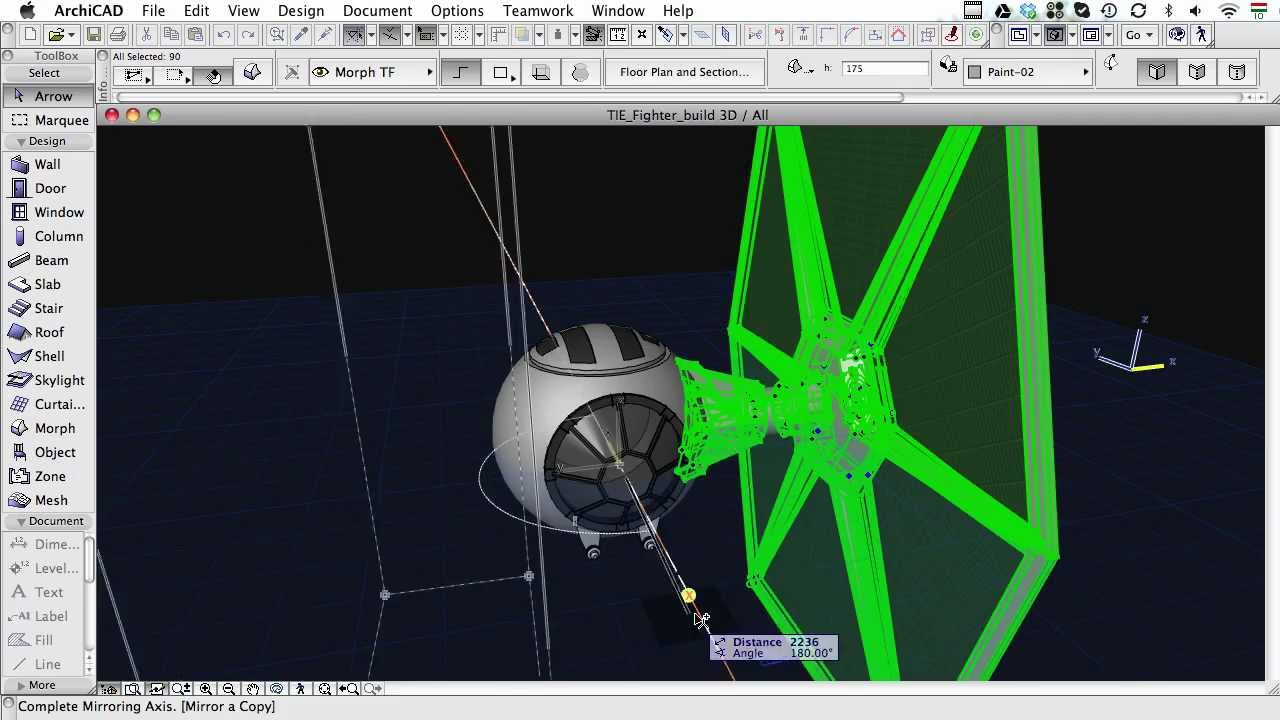Toggle Morph TF layer eye visibility

pos(320,72)
